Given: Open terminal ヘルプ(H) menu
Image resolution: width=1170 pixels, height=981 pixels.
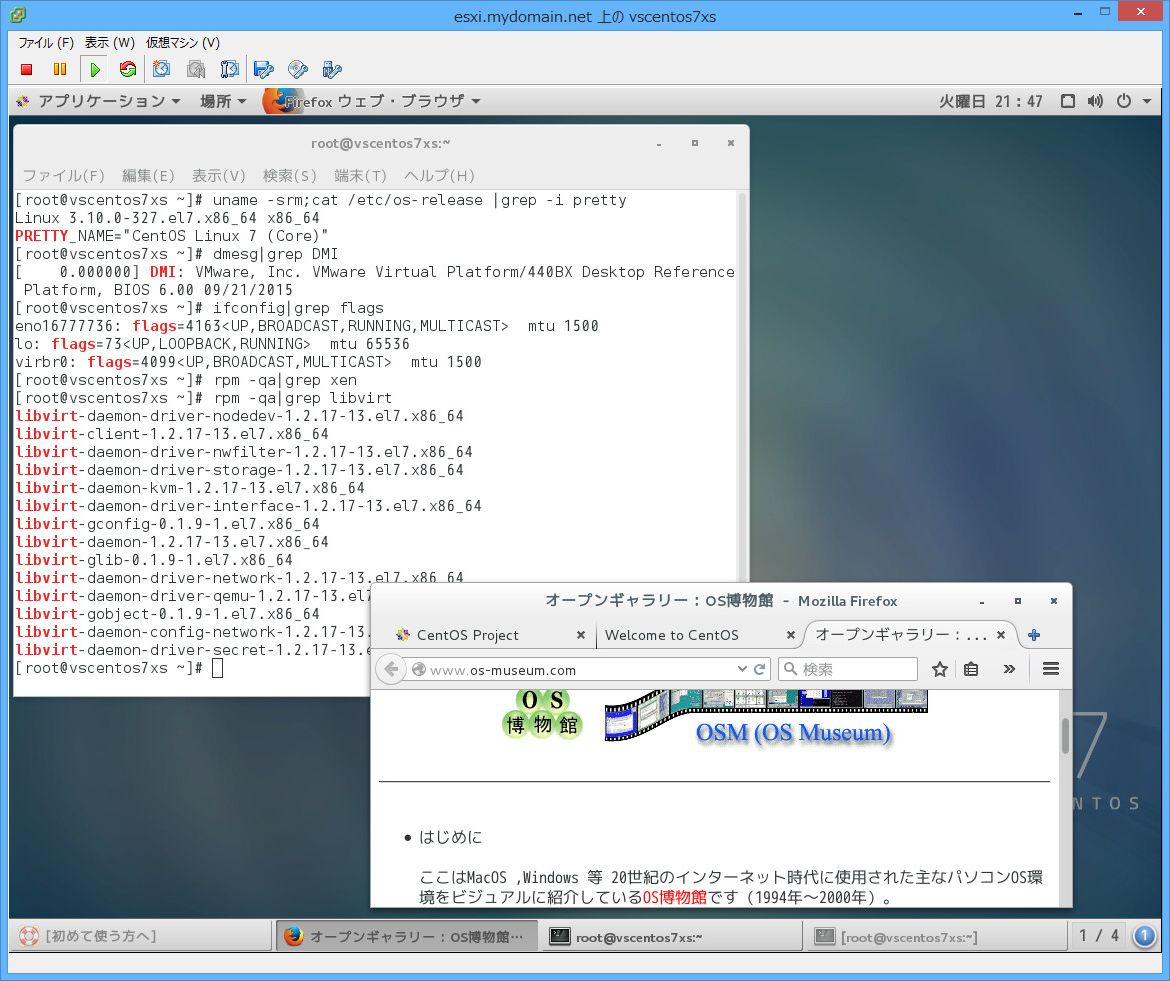Looking at the screenshot, I should pyautogui.click(x=439, y=175).
